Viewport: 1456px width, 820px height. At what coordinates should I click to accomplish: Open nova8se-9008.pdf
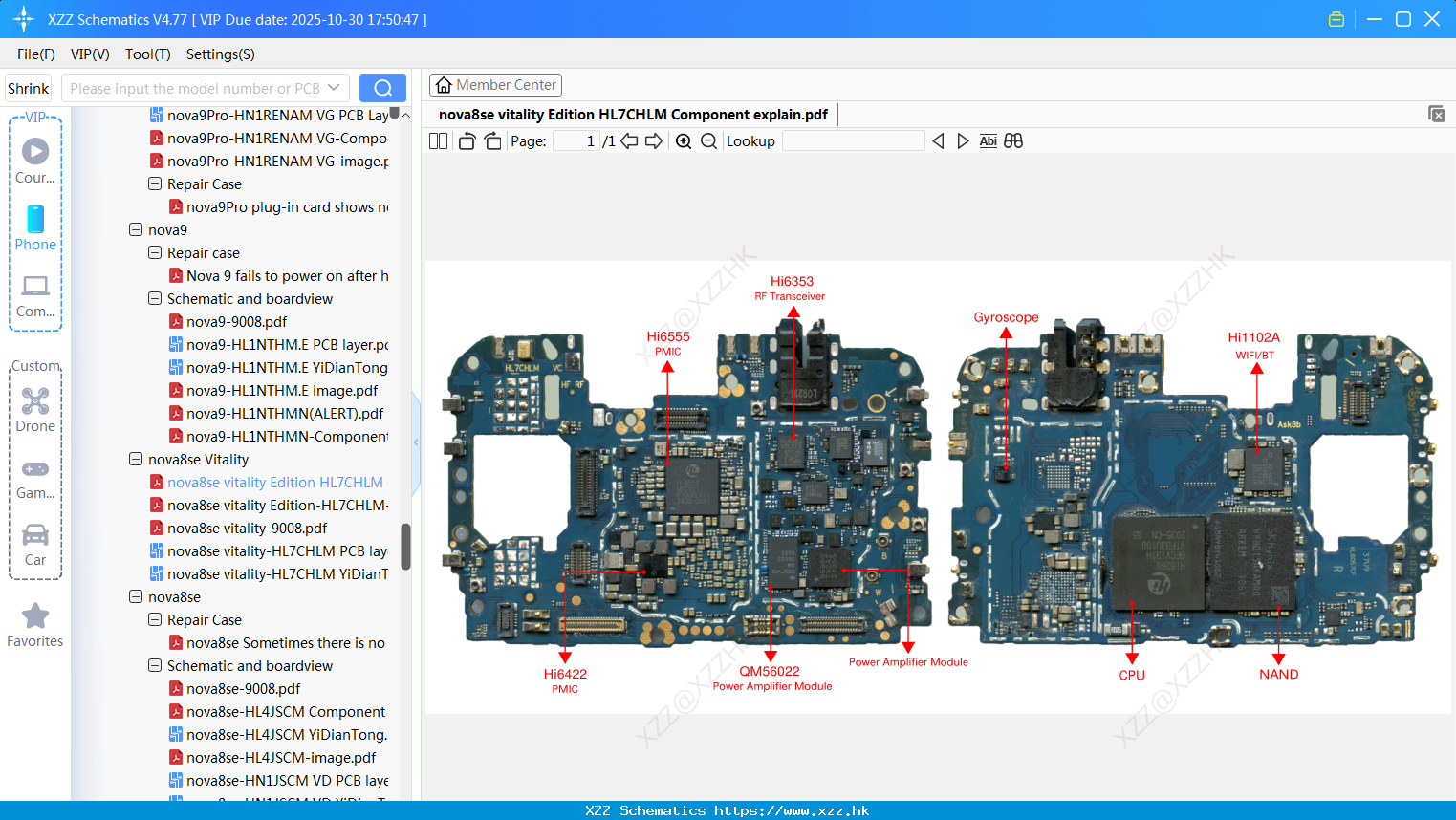(x=234, y=688)
